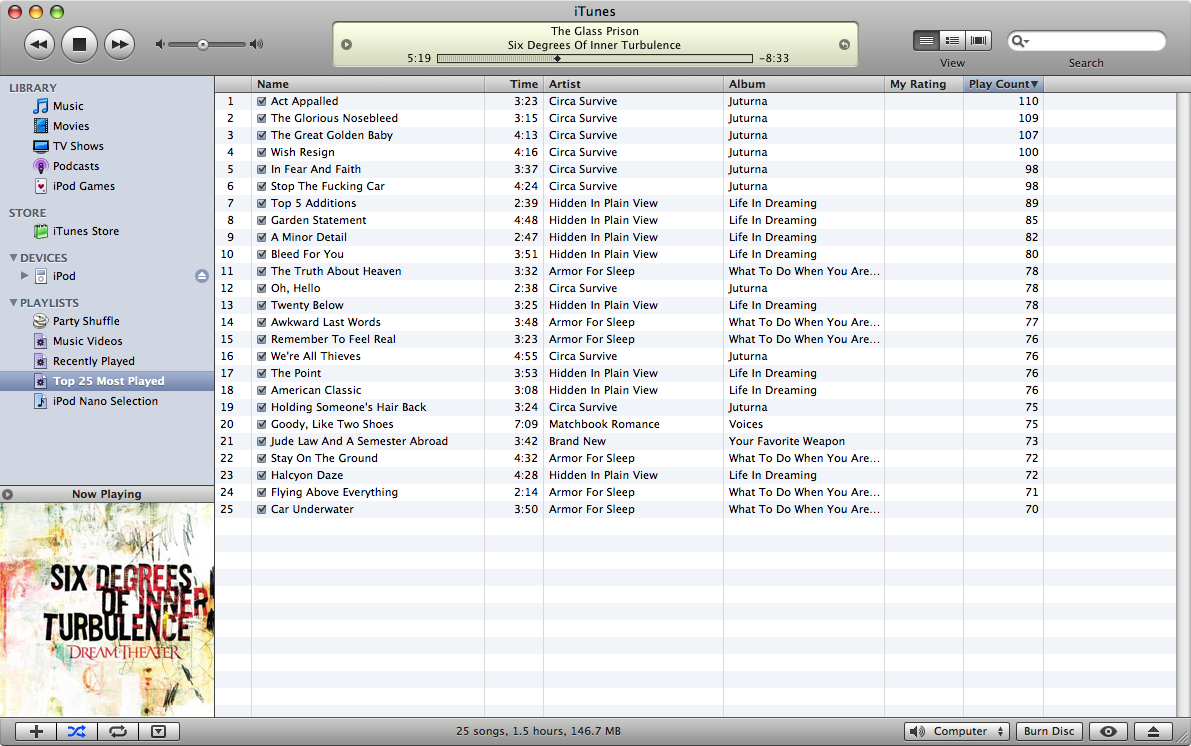Toggle repeat mode
The image size is (1191, 746).
point(118,732)
